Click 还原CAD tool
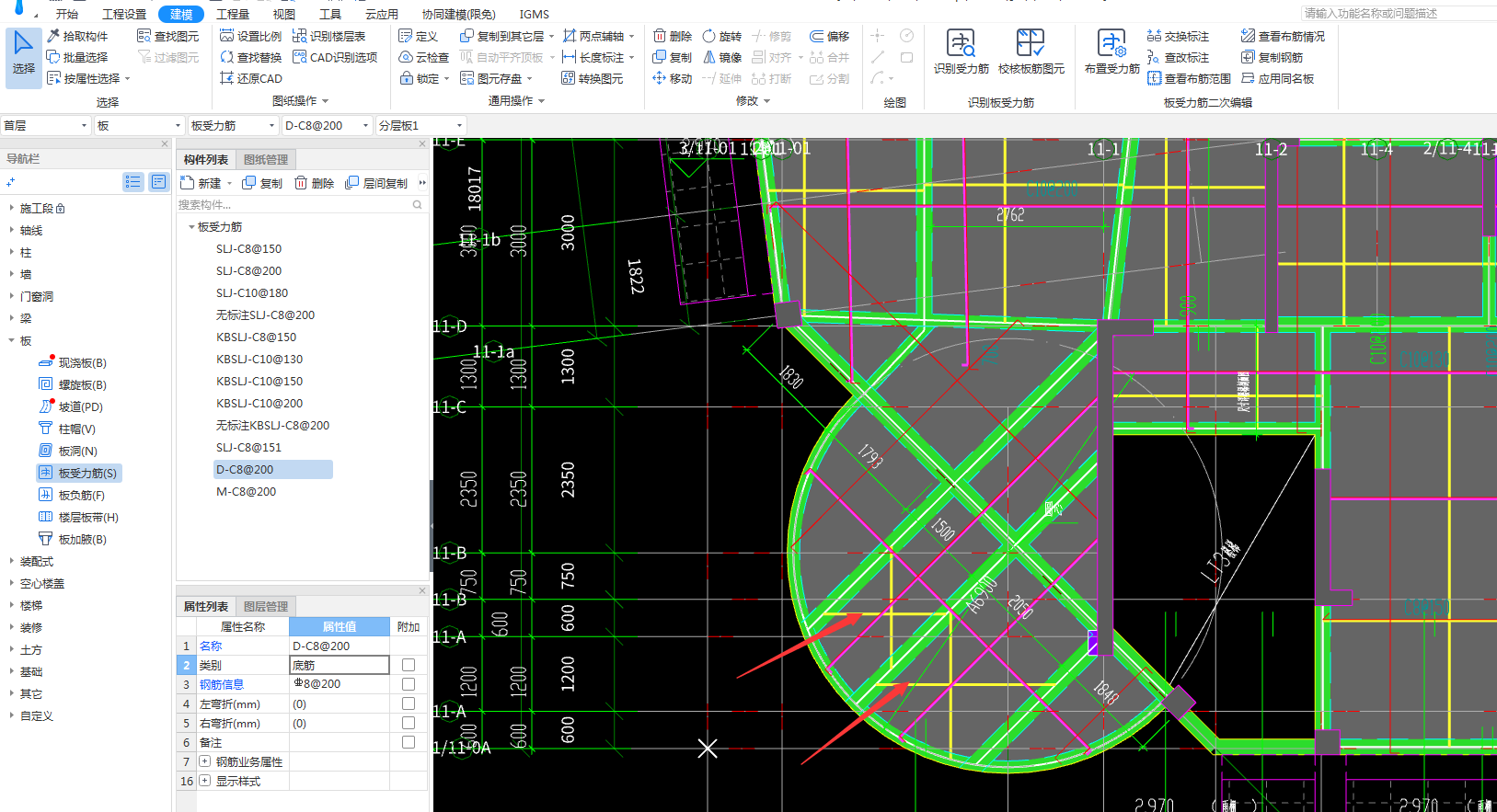Screen dimensions: 1497x812 [x=251, y=78]
